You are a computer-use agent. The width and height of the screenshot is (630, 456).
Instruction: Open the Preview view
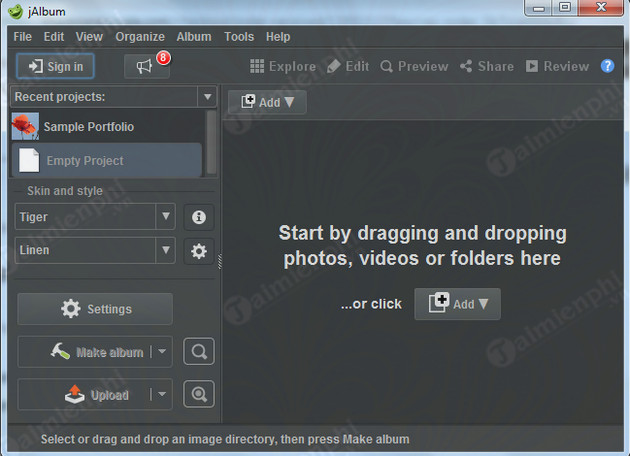pos(414,66)
